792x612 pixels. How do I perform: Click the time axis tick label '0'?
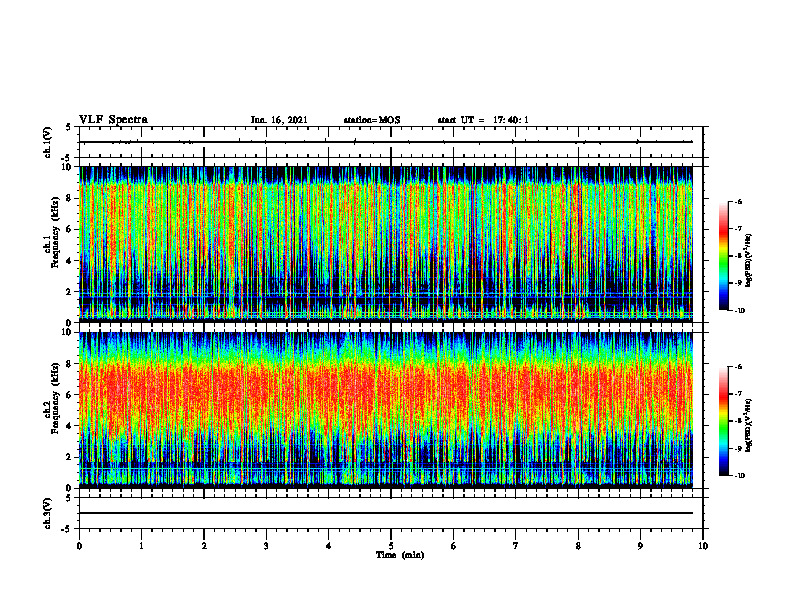(x=79, y=546)
